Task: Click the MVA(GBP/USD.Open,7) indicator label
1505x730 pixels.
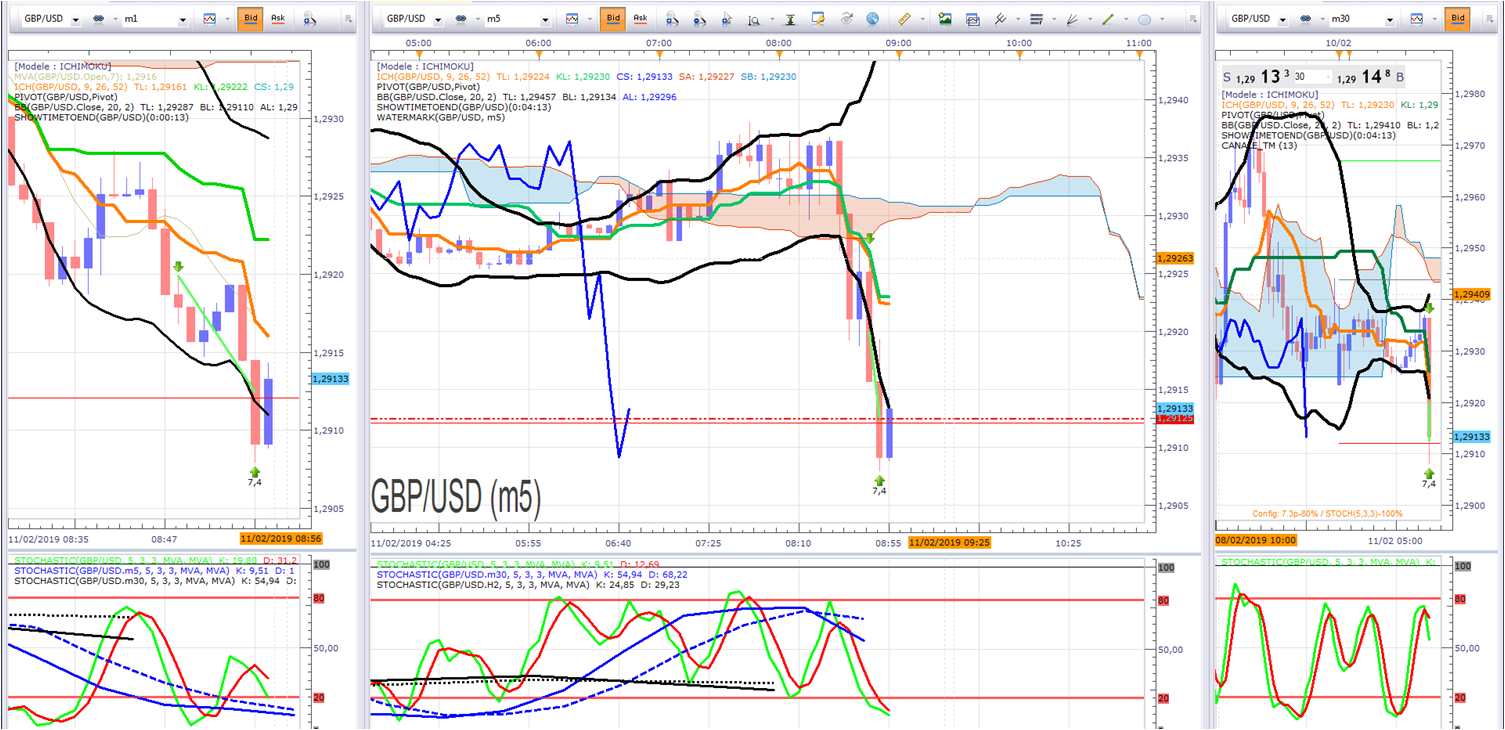Action: click(86, 76)
